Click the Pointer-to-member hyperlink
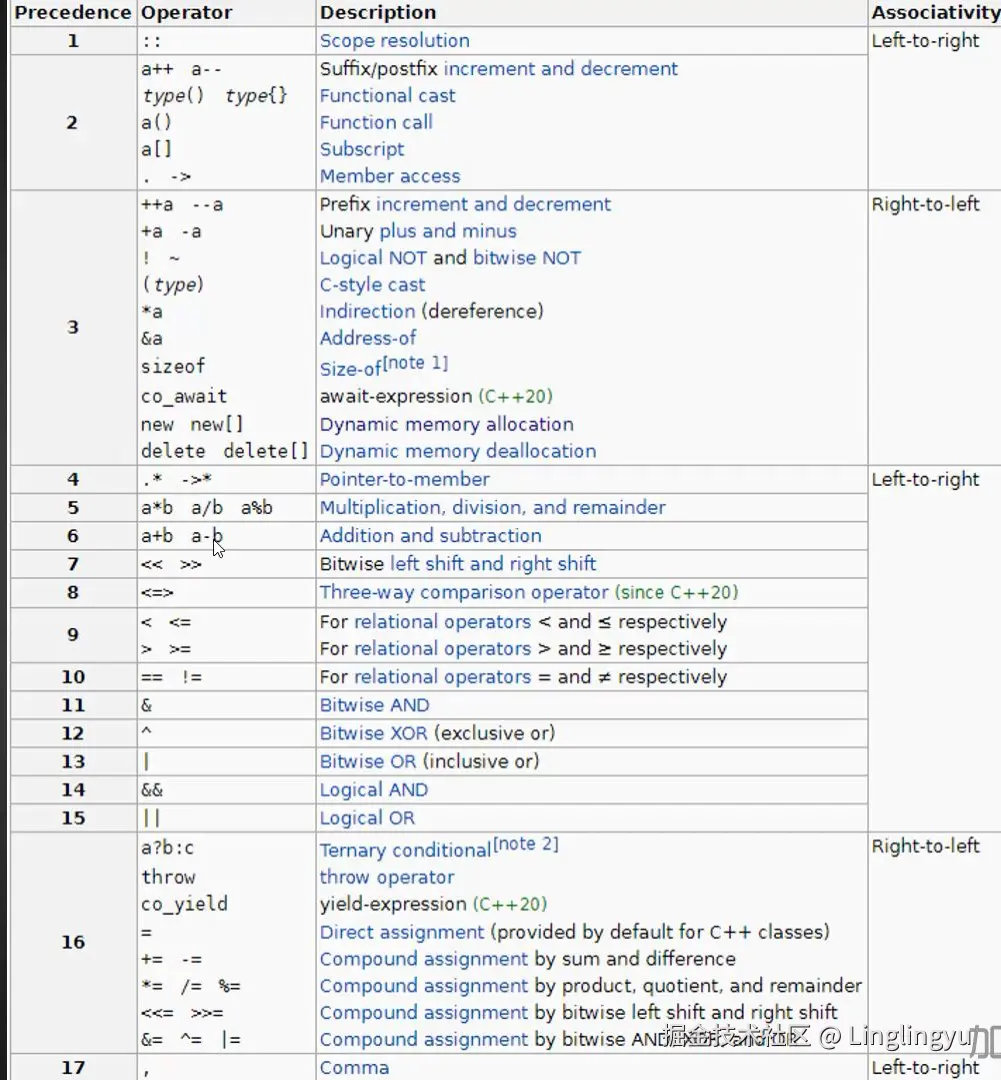Screen dimensions: 1001x1080 coord(404,479)
